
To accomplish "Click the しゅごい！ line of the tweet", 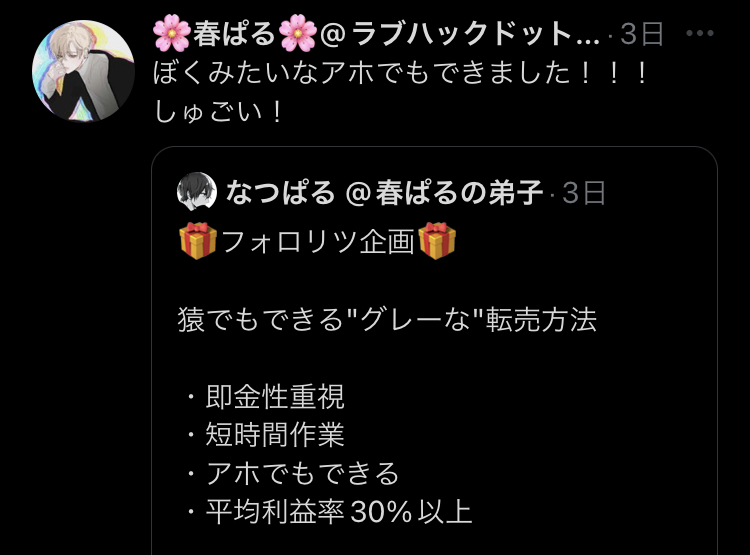I will click(x=219, y=112).
